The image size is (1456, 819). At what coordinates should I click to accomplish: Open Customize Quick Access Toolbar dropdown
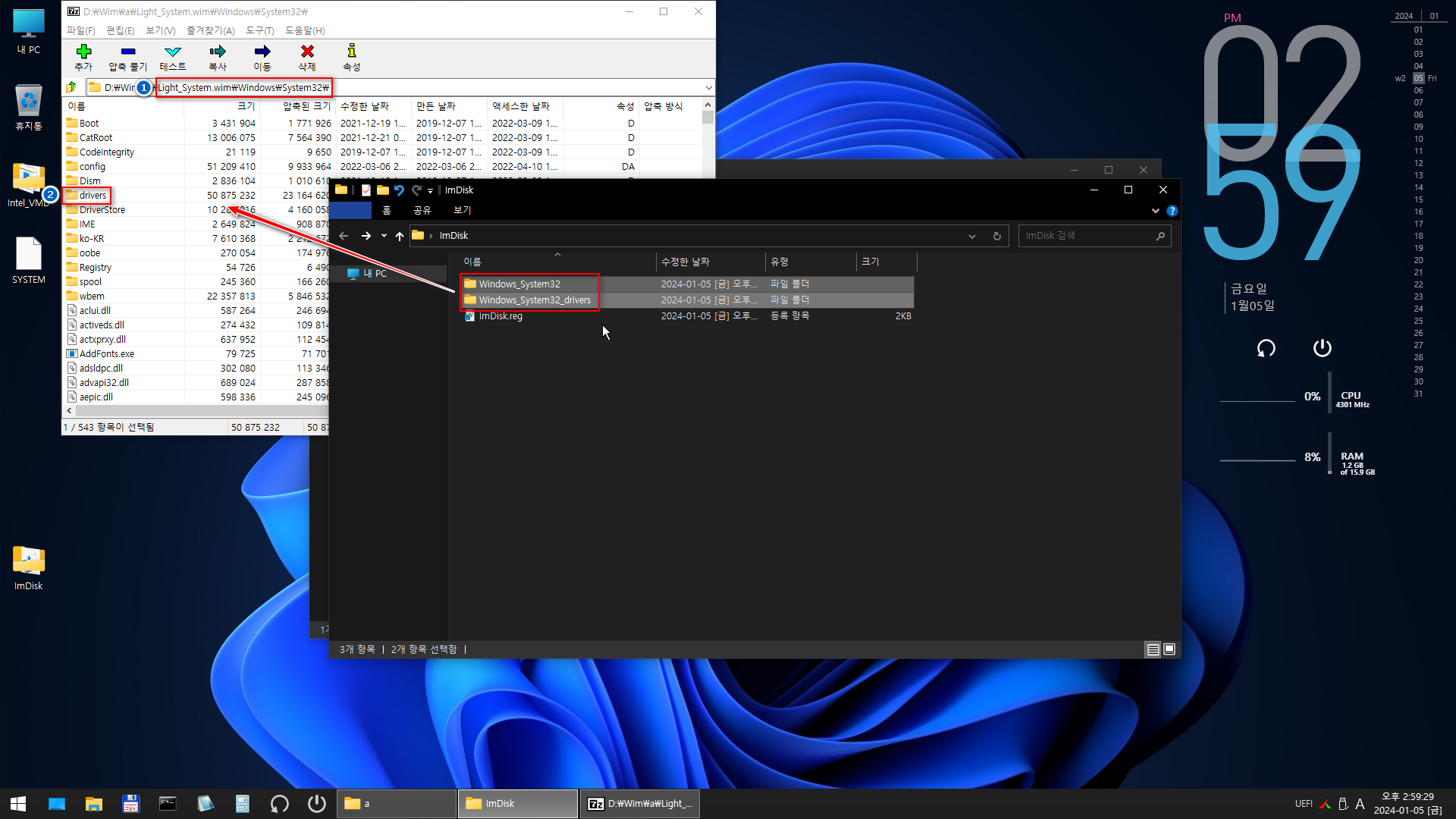(430, 191)
